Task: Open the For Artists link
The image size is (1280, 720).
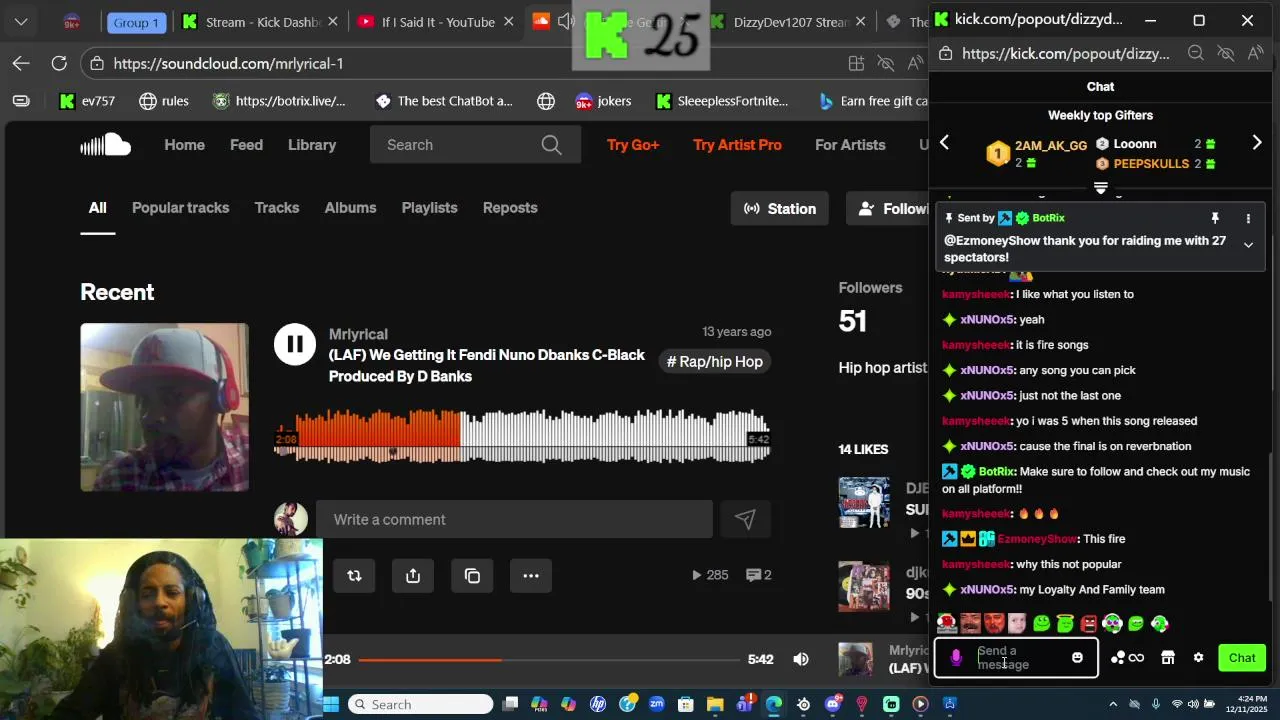Action: pos(850,145)
